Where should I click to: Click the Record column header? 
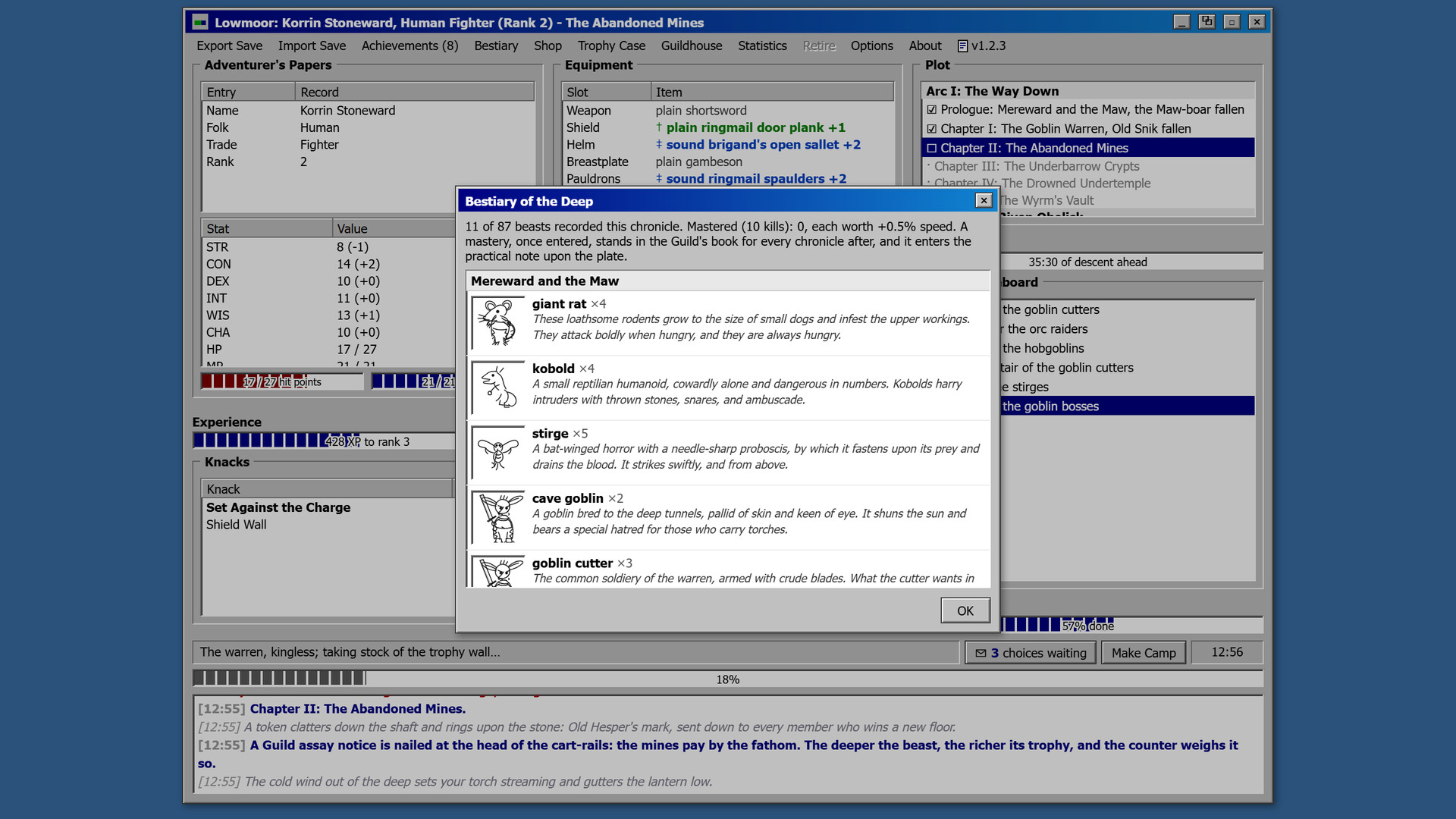coord(415,92)
